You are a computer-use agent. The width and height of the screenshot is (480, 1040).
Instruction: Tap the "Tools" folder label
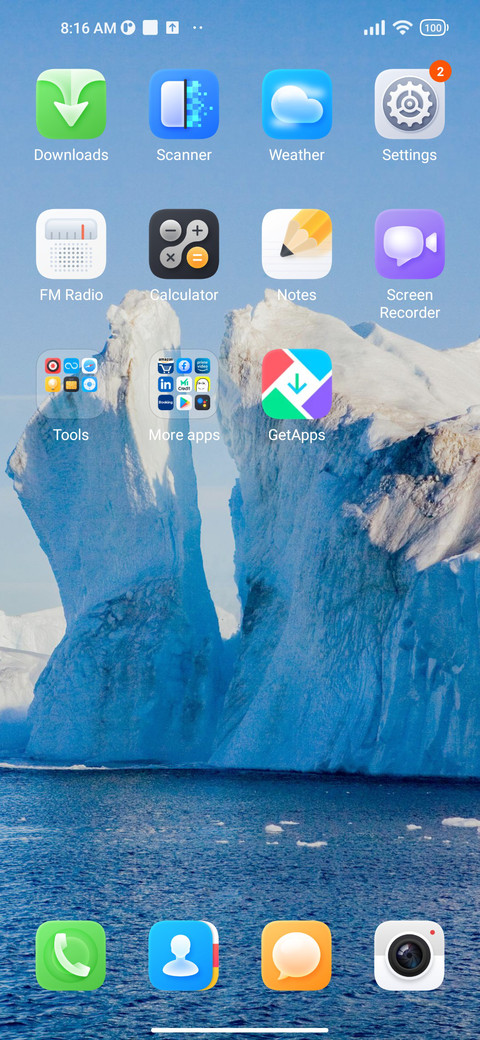pos(71,435)
